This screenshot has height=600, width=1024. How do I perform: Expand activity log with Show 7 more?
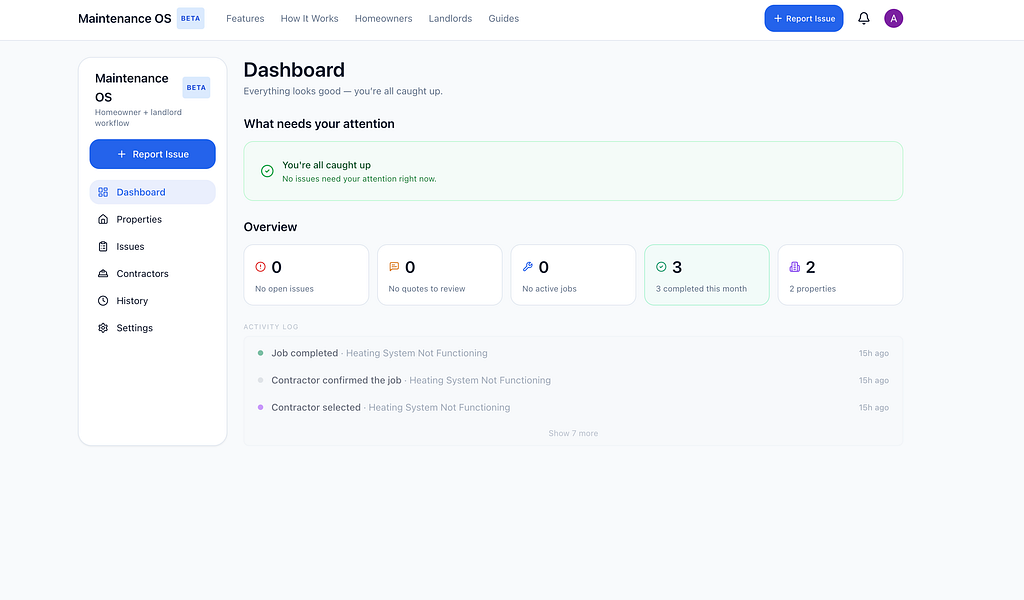tap(573, 434)
